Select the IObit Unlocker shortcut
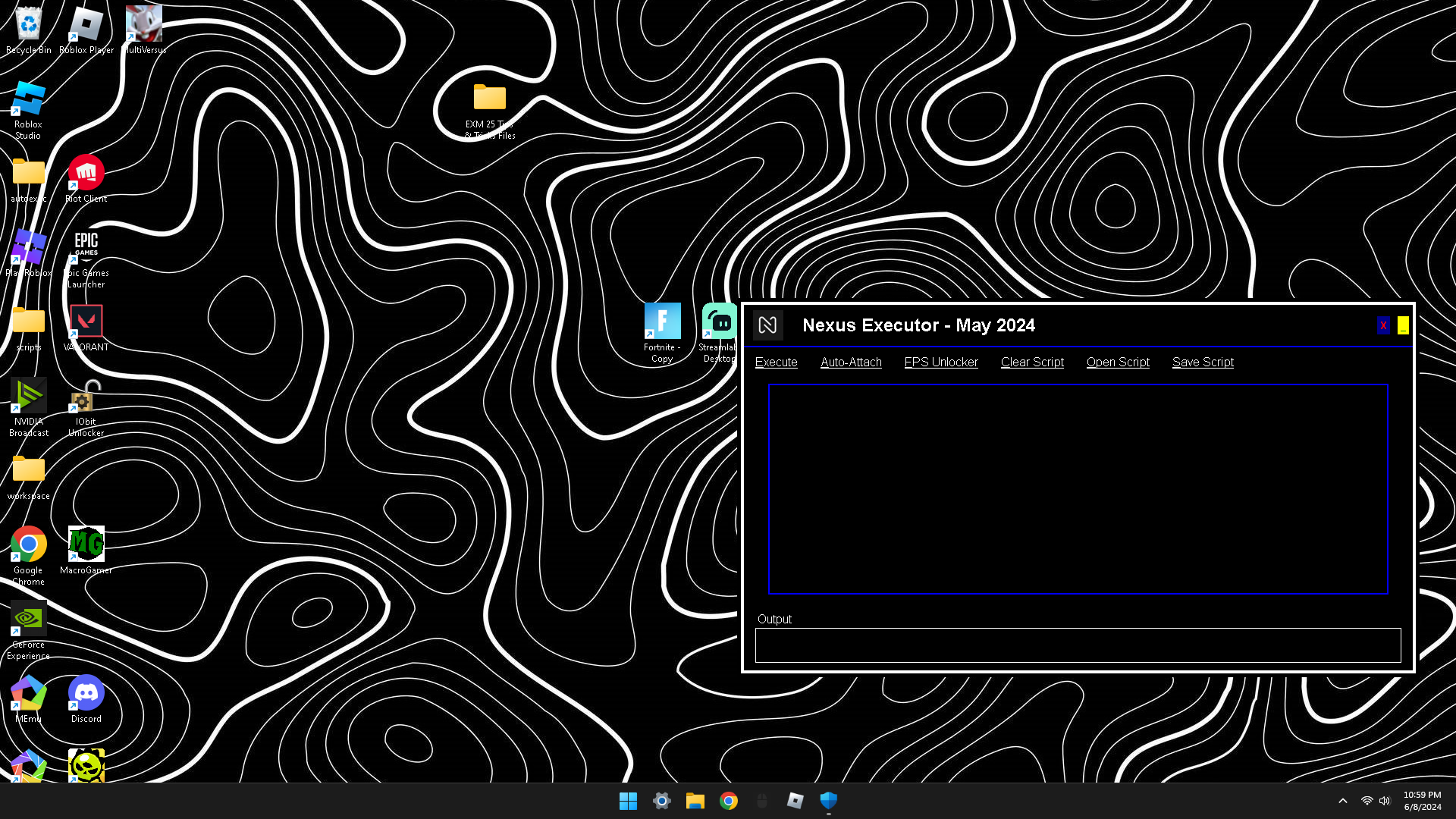This screenshot has width=1456, height=819. coord(86,397)
